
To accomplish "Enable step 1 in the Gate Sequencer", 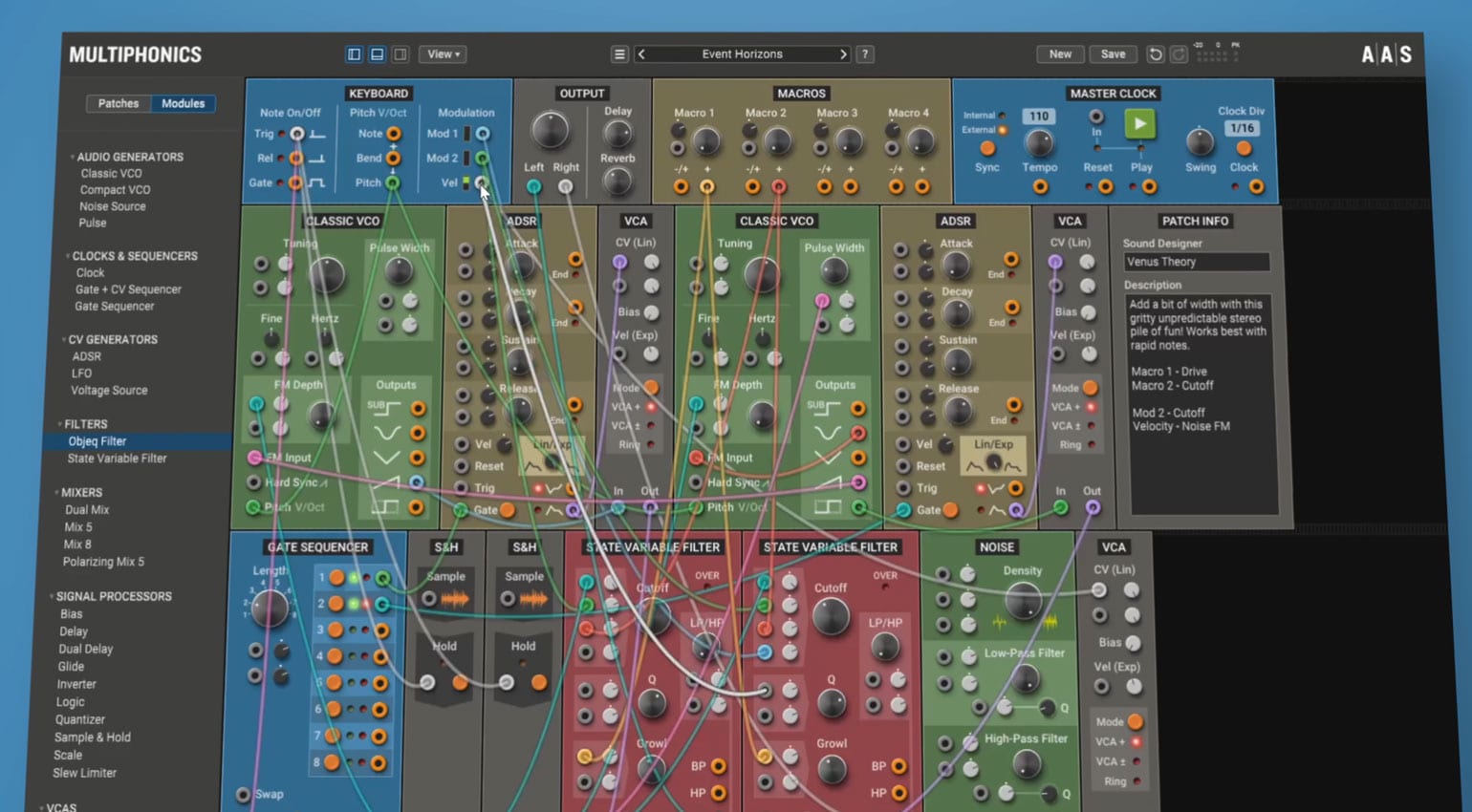I will coord(337,578).
